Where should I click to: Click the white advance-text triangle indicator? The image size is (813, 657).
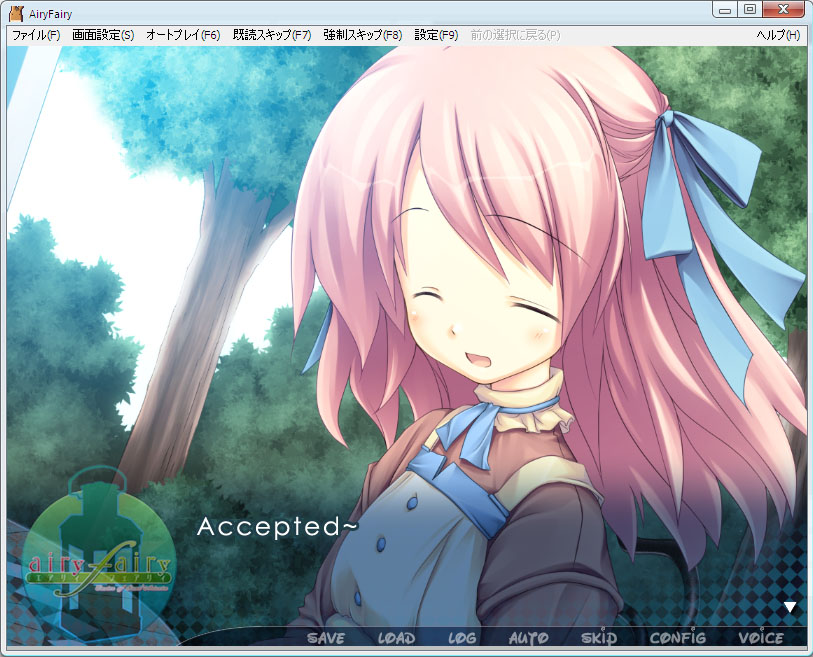790,607
